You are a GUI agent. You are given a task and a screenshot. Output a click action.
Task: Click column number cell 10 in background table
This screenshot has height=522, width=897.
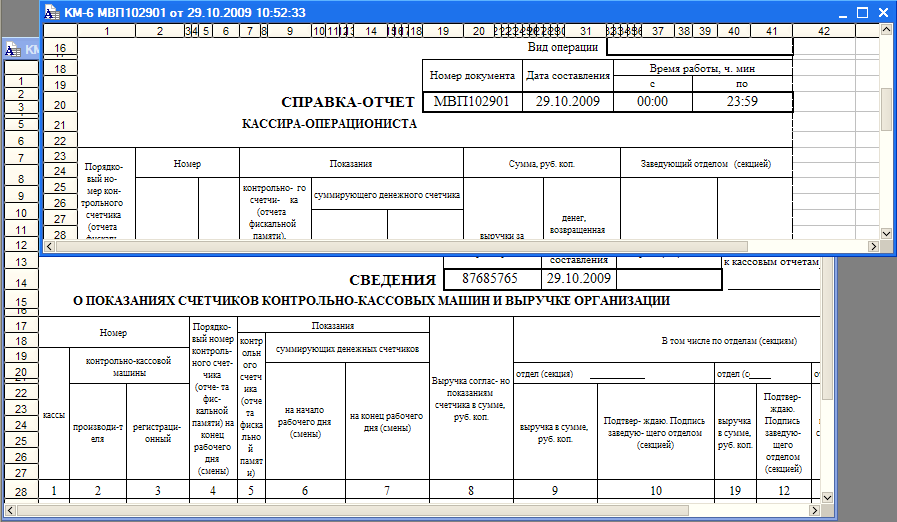[656, 491]
